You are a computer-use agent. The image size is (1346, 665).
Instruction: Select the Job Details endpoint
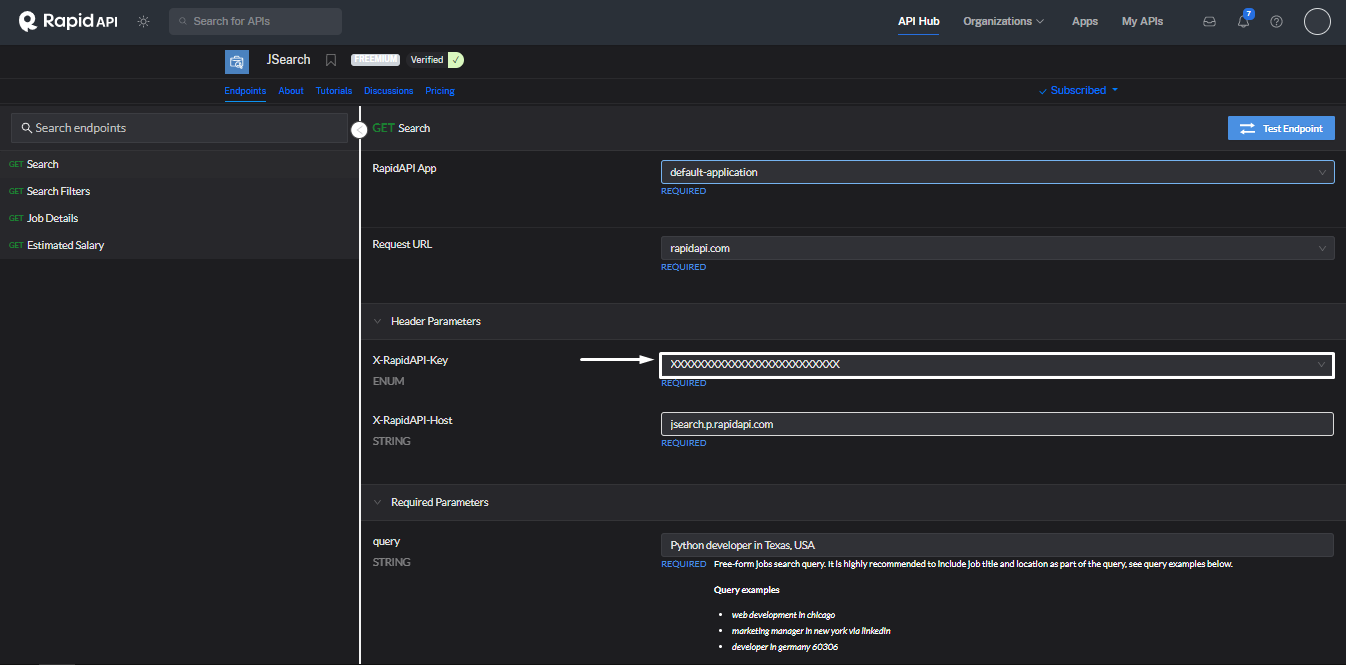tap(179, 218)
